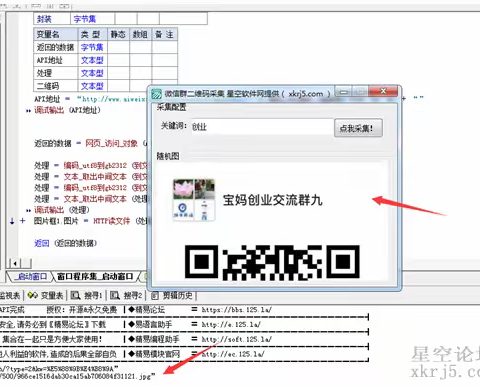Click the output line ending in f31121.jpg

77,376
